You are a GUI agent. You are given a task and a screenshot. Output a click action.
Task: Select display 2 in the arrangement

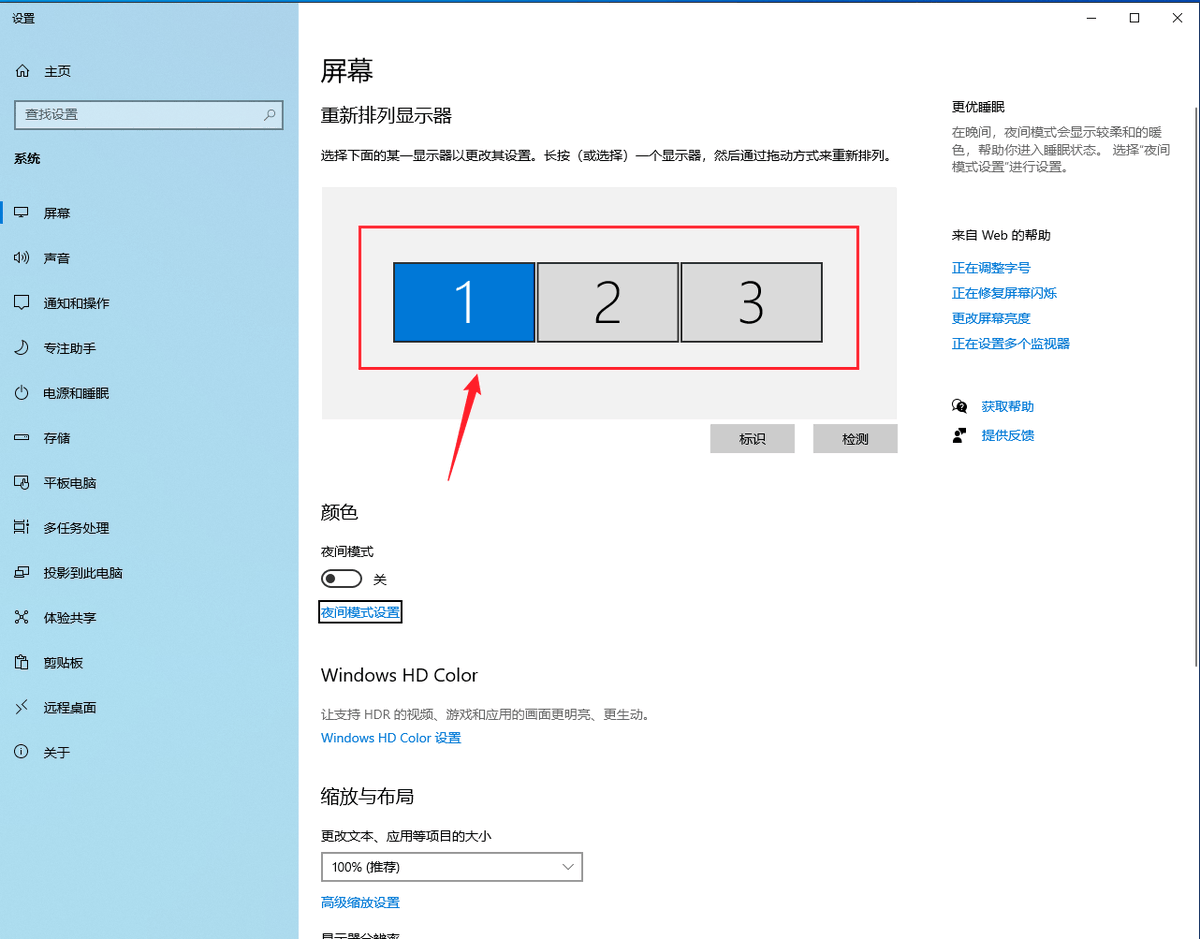608,302
